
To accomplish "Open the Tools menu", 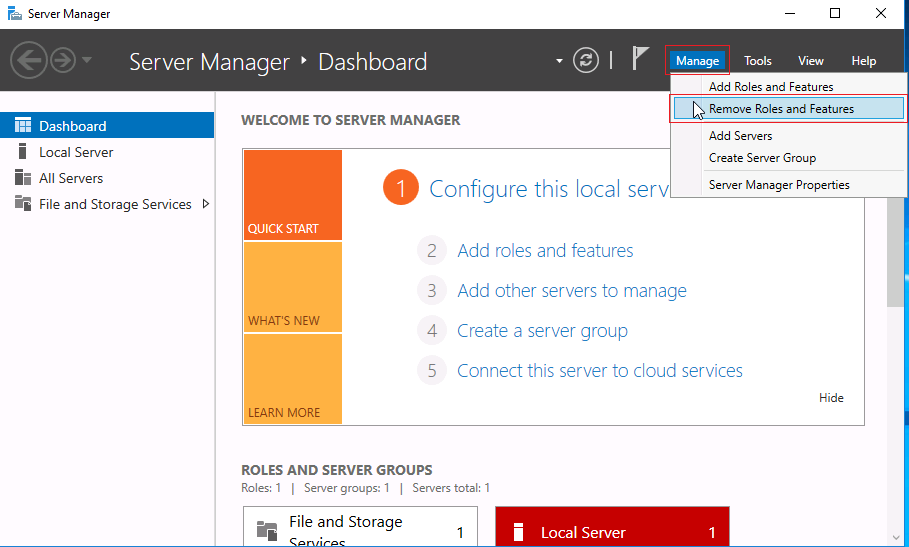I will tap(757, 61).
